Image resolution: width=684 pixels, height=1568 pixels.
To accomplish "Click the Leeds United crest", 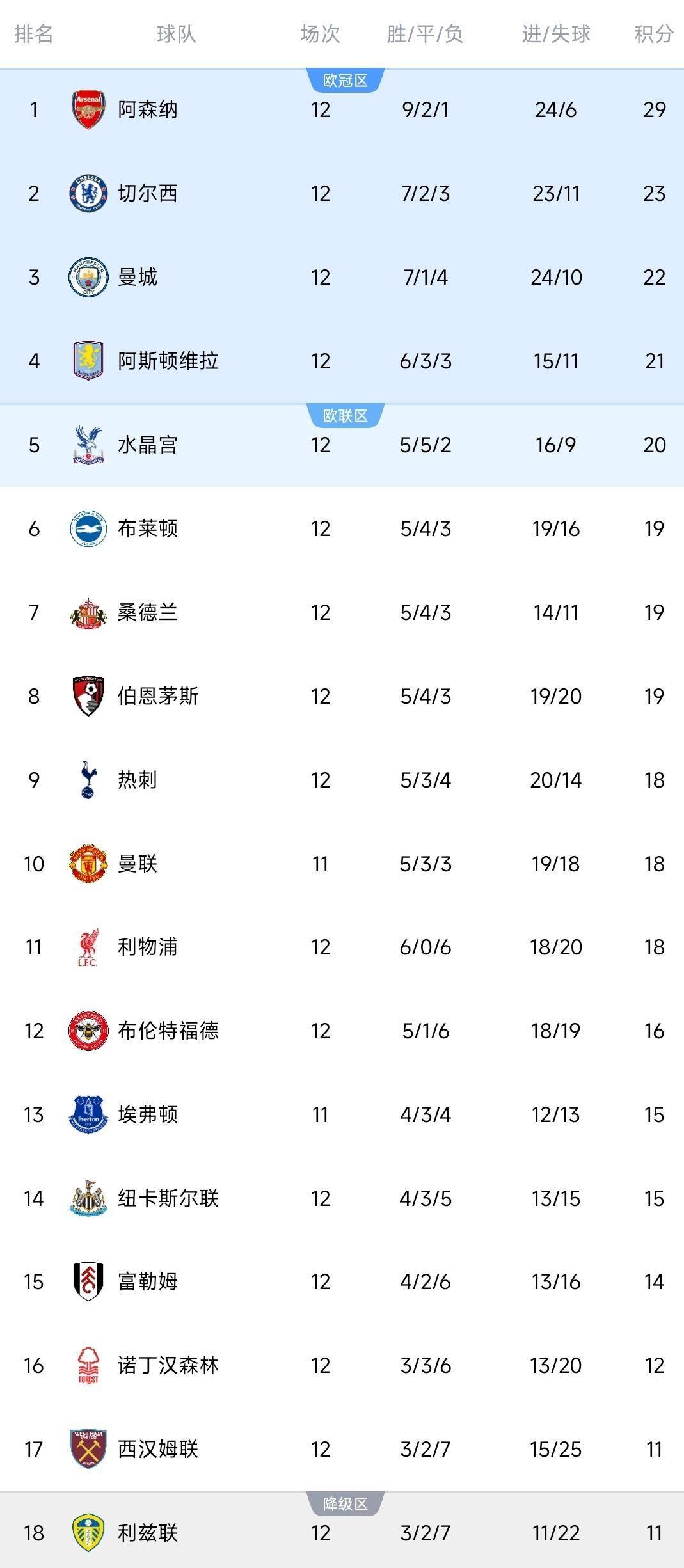I will click(88, 1533).
